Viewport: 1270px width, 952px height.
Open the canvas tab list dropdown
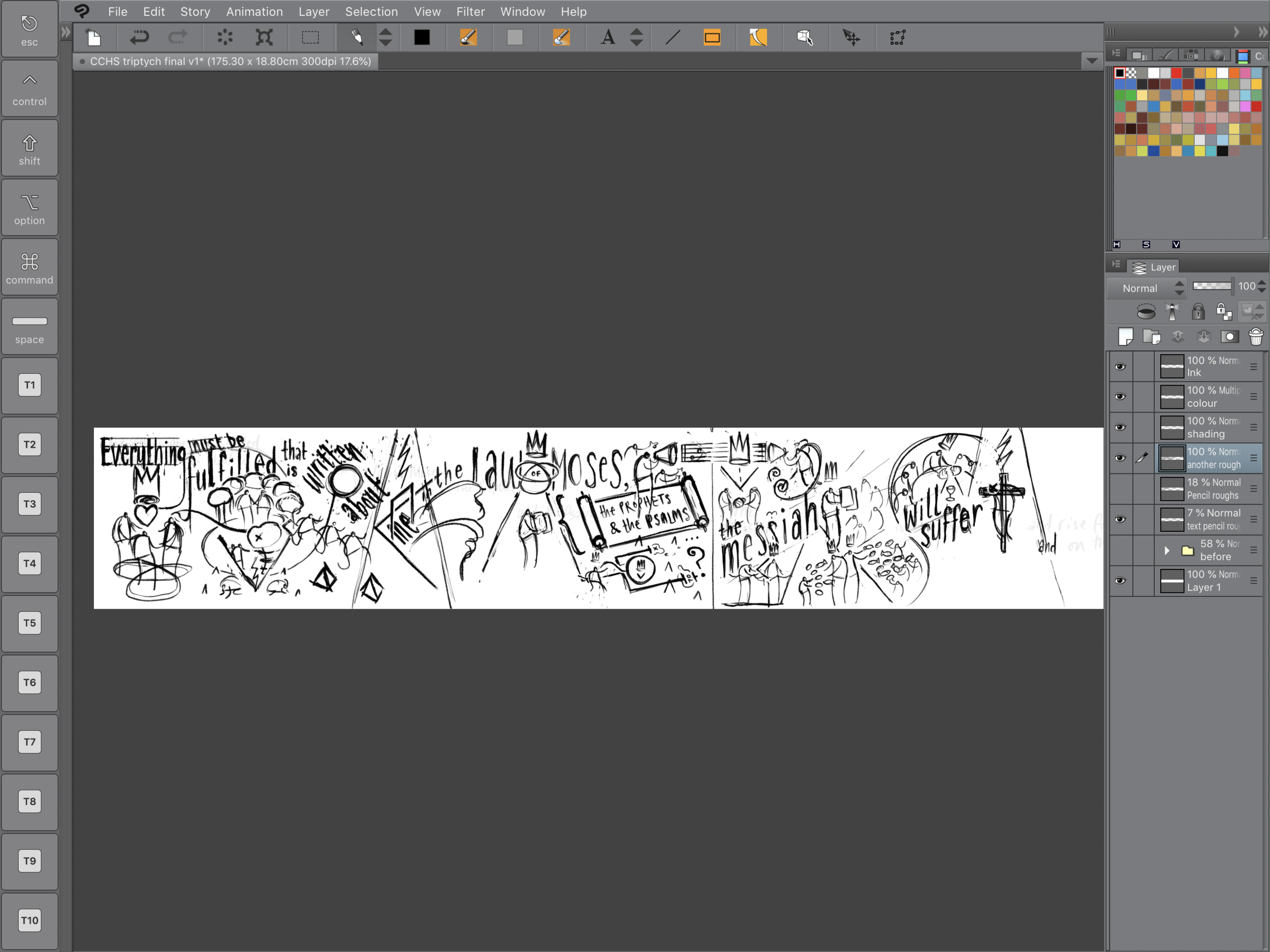tap(1092, 61)
